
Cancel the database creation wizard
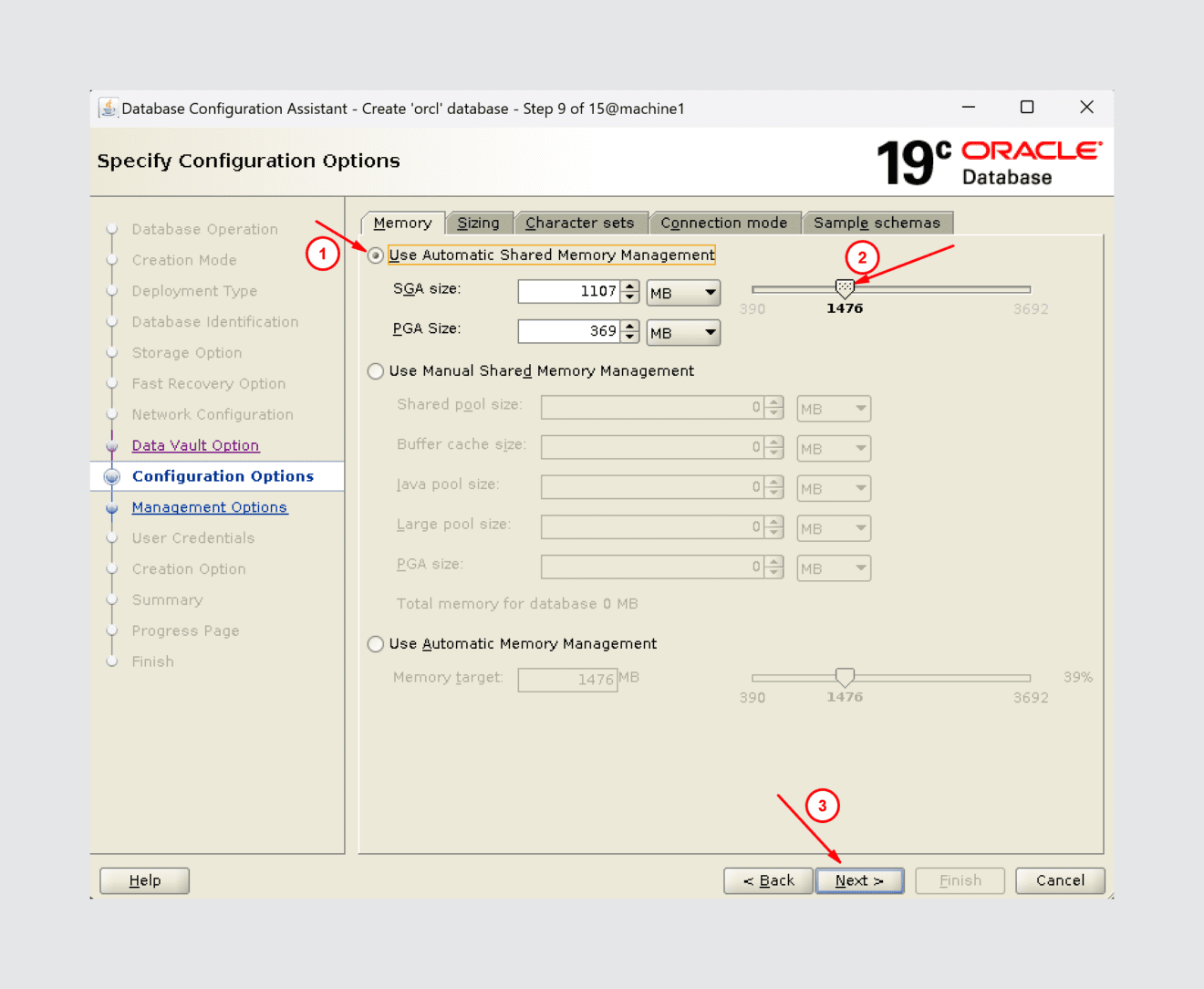coord(1059,880)
